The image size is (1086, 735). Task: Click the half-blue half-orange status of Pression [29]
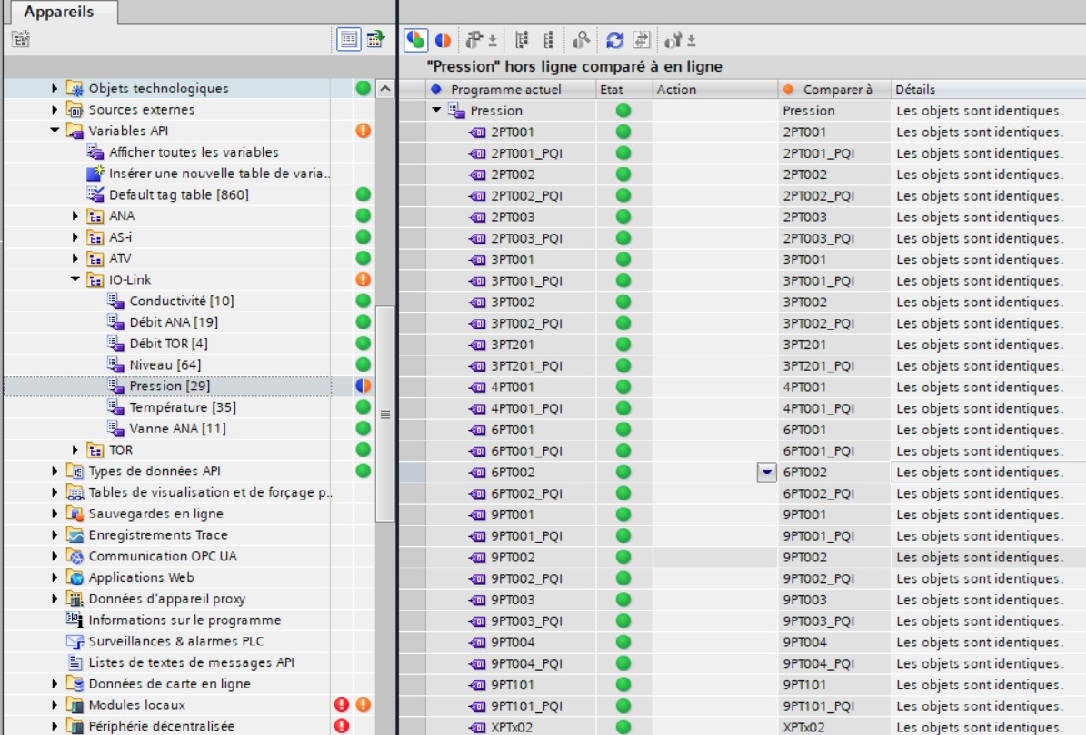click(363, 386)
